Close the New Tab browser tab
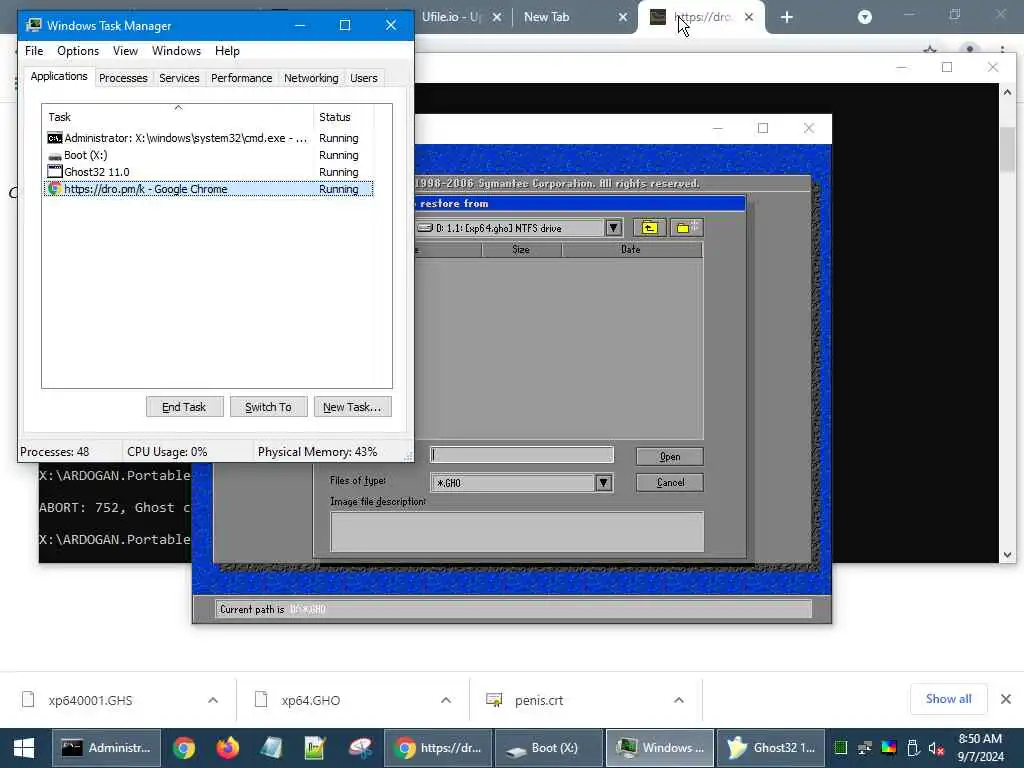1024x768 pixels. tap(623, 17)
